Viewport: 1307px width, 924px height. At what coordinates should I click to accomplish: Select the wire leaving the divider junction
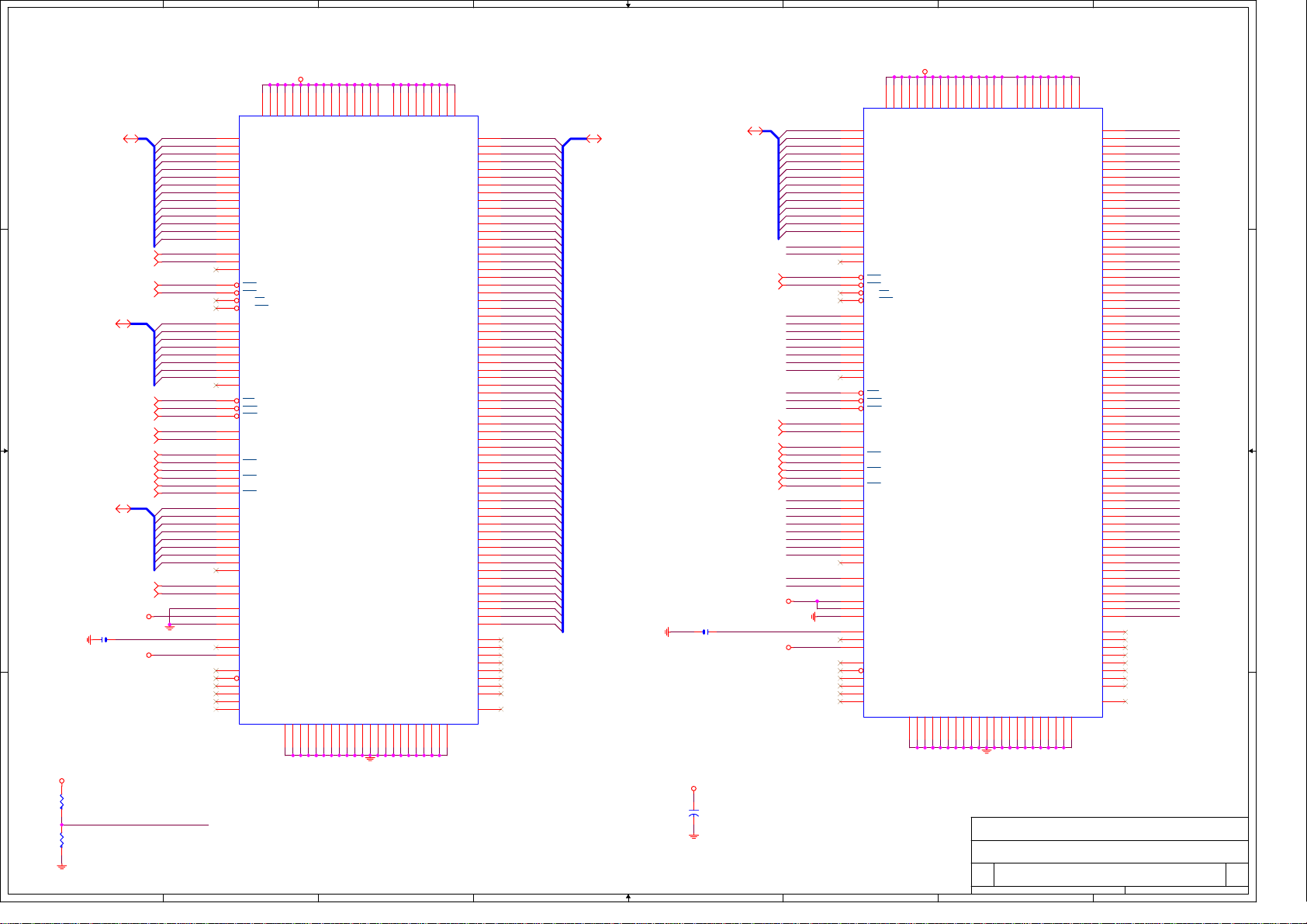coord(135,825)
